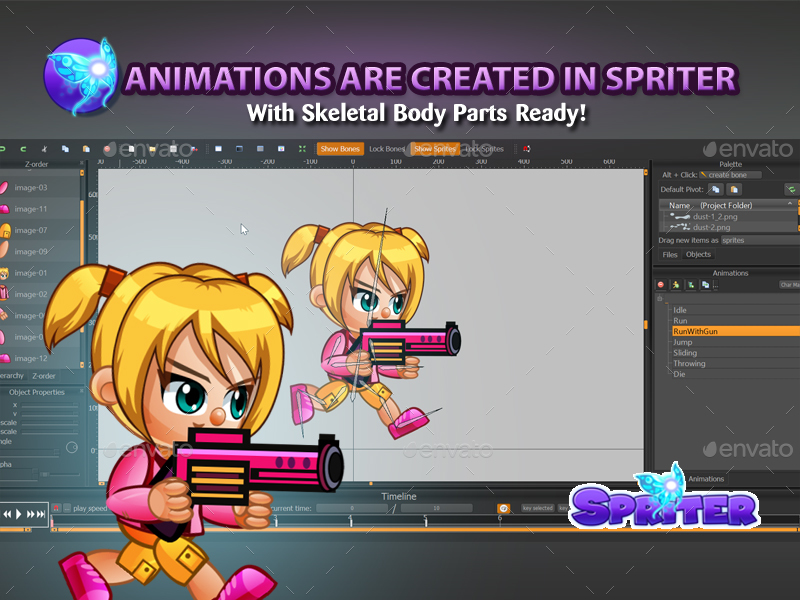The height and width of the screenshot is (600, 800).
Task: Collapse the Name column sort arrow in Palette
Action: [790, 203]
